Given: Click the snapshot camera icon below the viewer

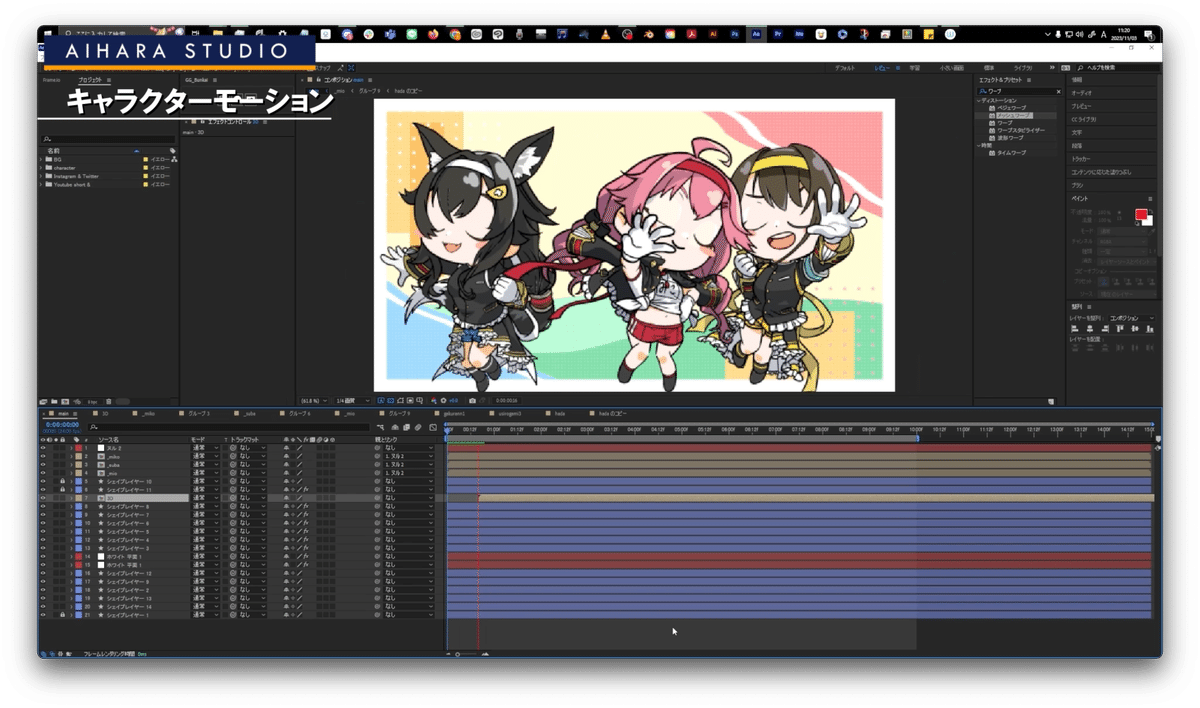Looking at the screenshot, I should (472, 401).
